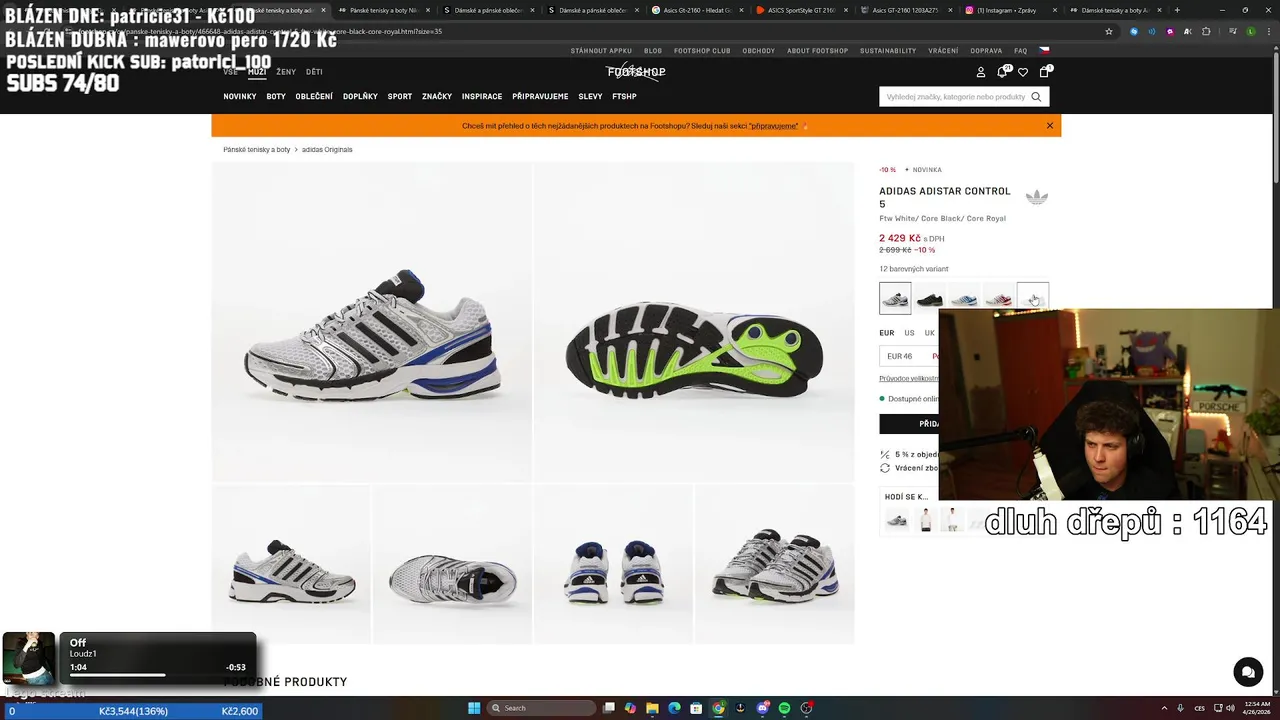Click the search magnifier in Footshop search box
This screenshot has width=1280, height=720.
click(1036, 97)
